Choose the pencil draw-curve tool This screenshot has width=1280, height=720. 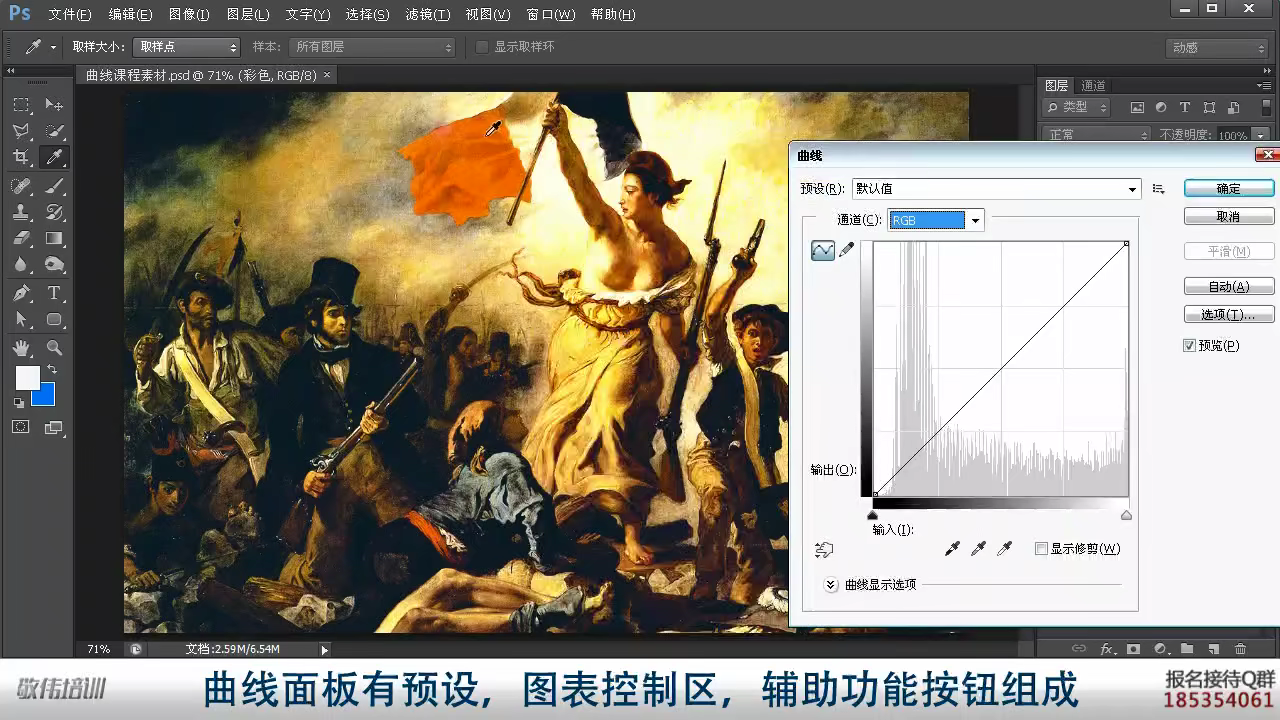846,250
